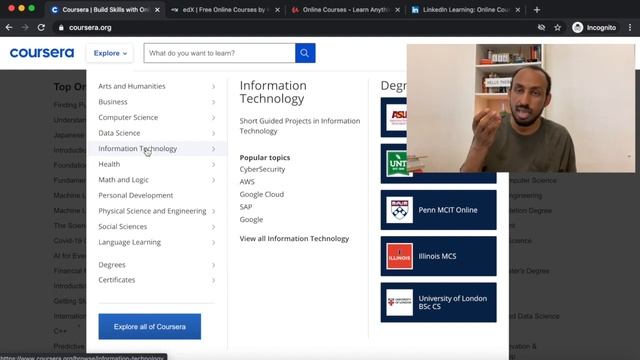
Task: Expand the Health chevron
Action: 213,164
